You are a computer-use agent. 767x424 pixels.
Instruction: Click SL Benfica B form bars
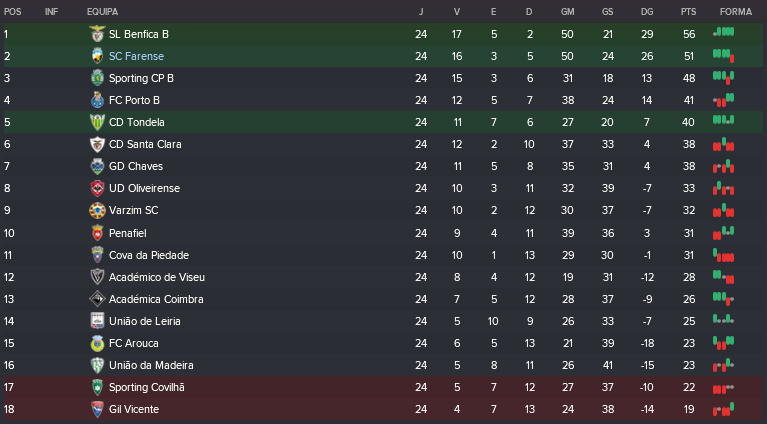(723, 33)
